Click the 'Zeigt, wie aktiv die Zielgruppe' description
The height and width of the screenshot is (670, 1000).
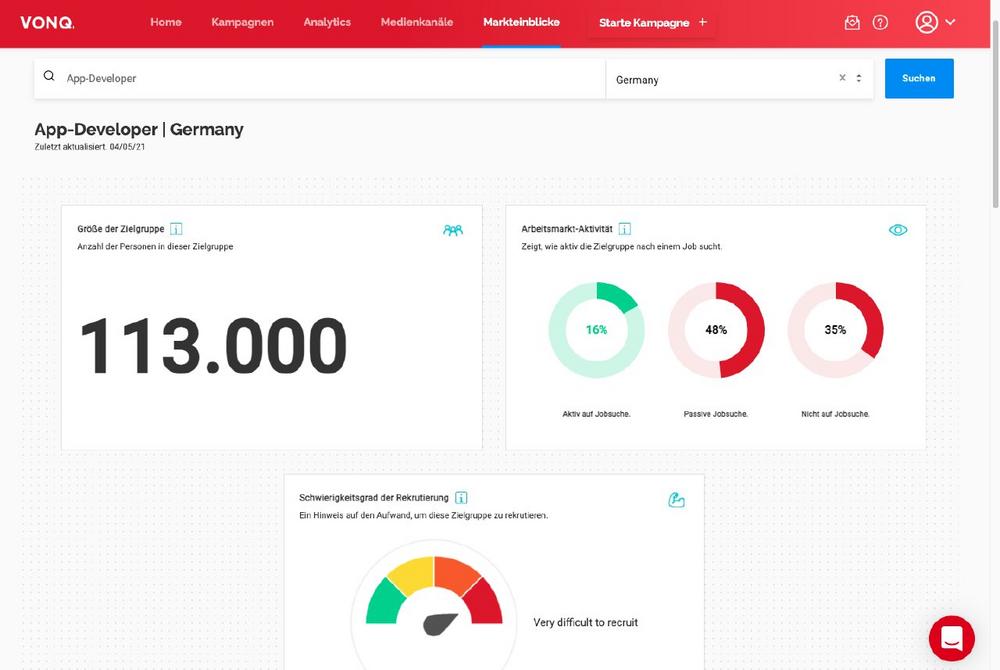coord(622,247)
